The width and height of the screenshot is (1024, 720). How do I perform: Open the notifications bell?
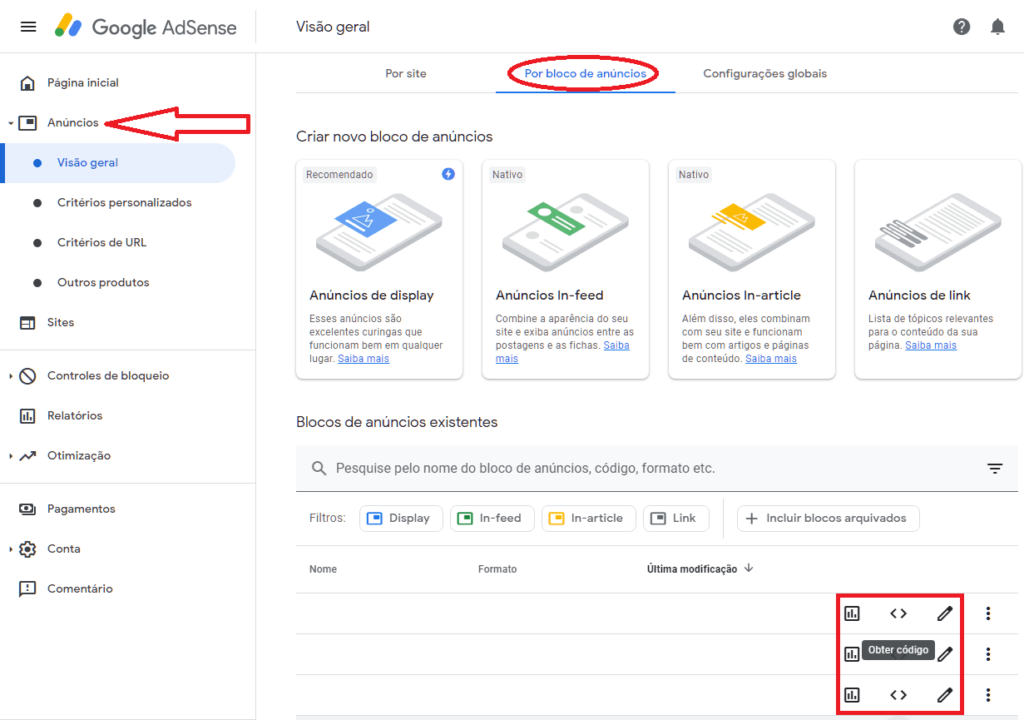(x=997, y=27)
